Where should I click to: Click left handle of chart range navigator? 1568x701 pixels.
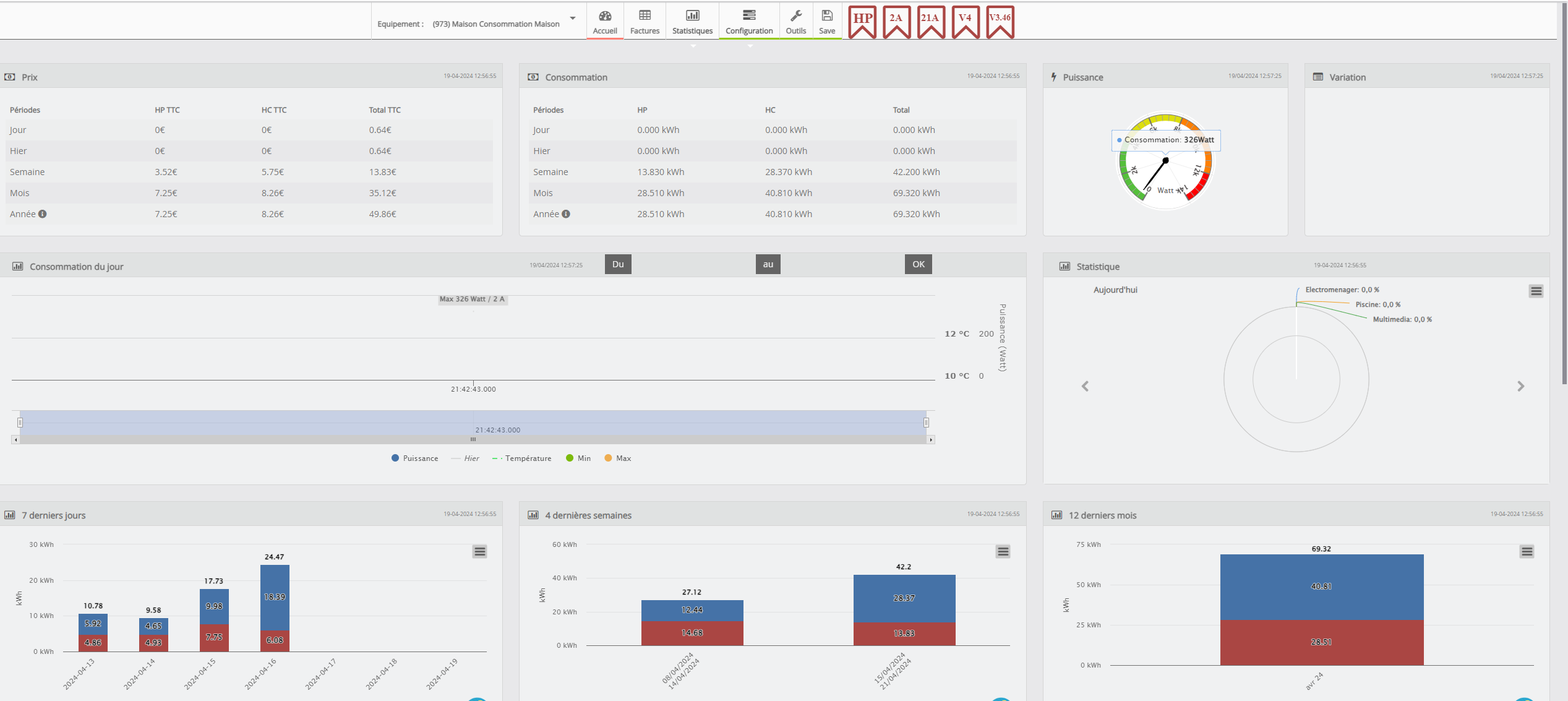[20, 423]
